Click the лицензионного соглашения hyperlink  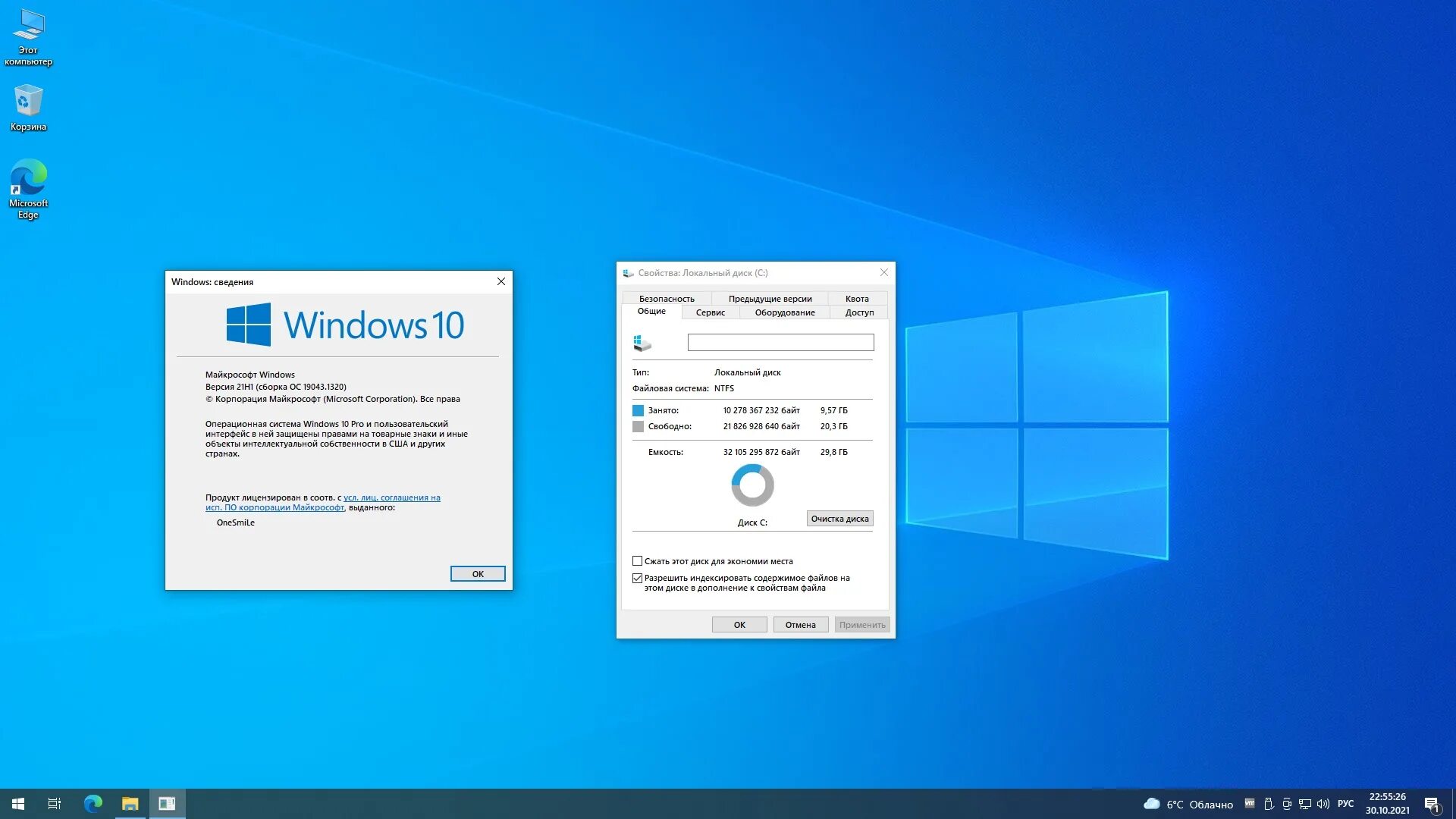[x=390, y=497]
